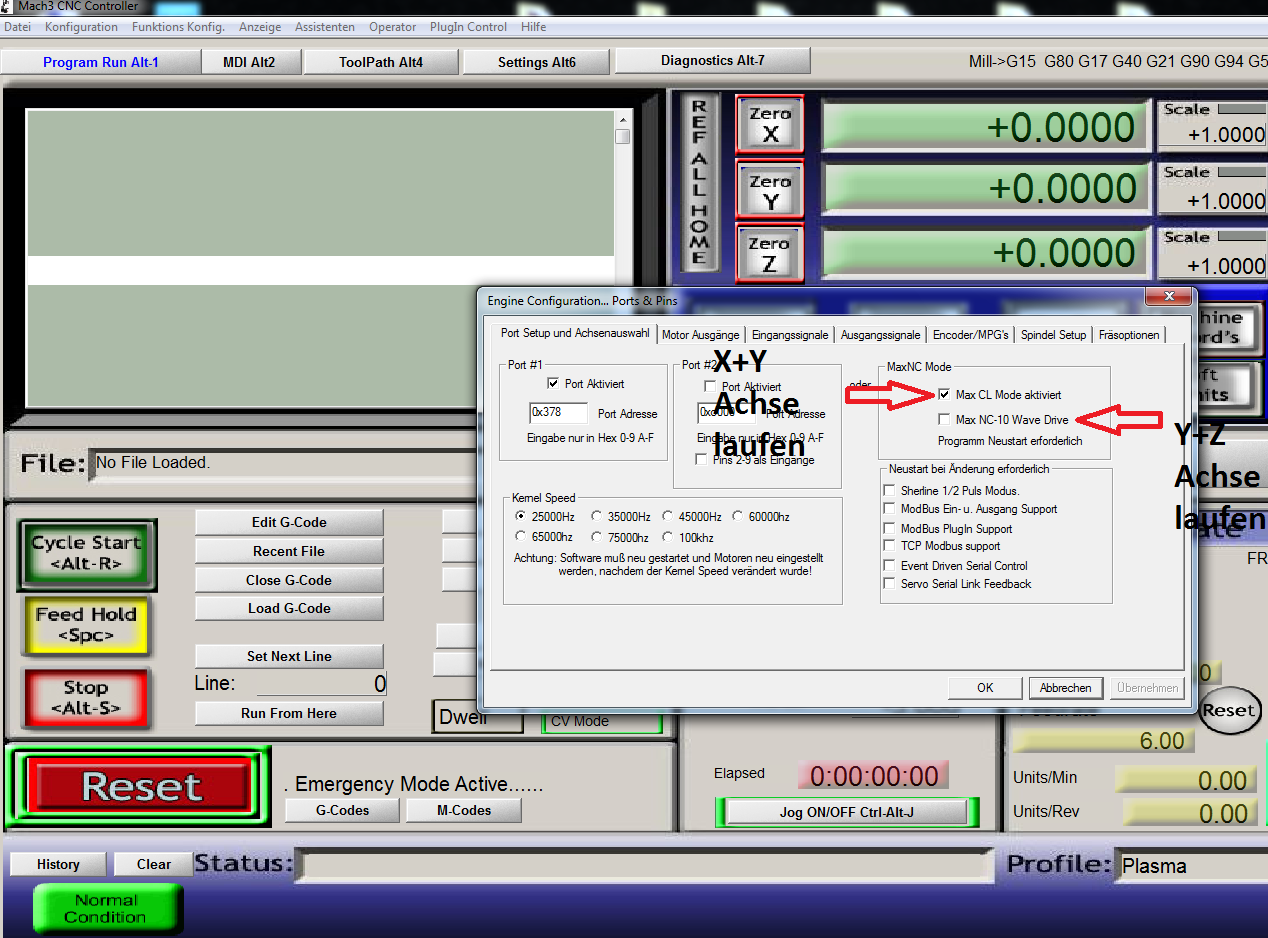Open the Konfiguration menu
This screenshot has height=938, width=1268.
coord(81,27)
